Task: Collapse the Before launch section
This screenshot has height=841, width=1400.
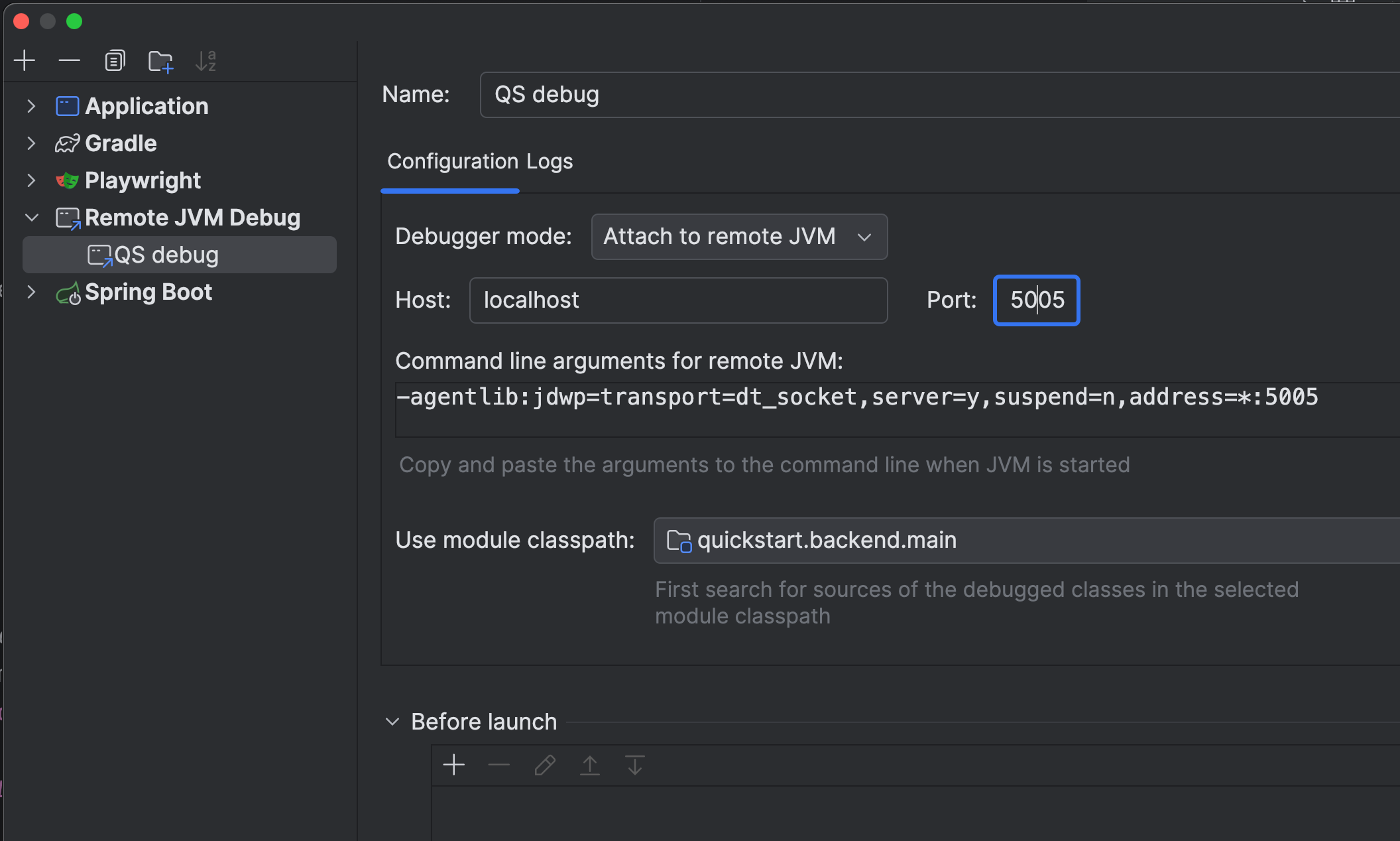Action: 392,722
